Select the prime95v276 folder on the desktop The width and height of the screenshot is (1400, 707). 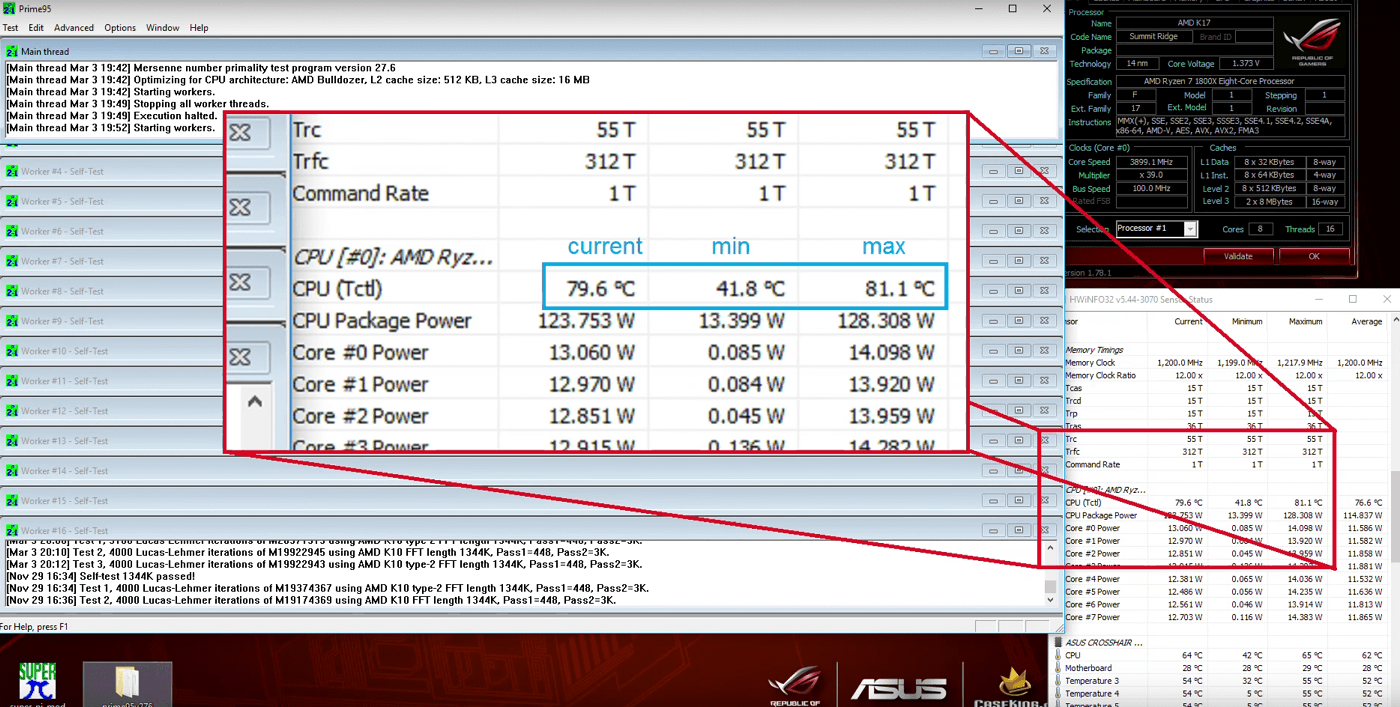pos(127,684)
